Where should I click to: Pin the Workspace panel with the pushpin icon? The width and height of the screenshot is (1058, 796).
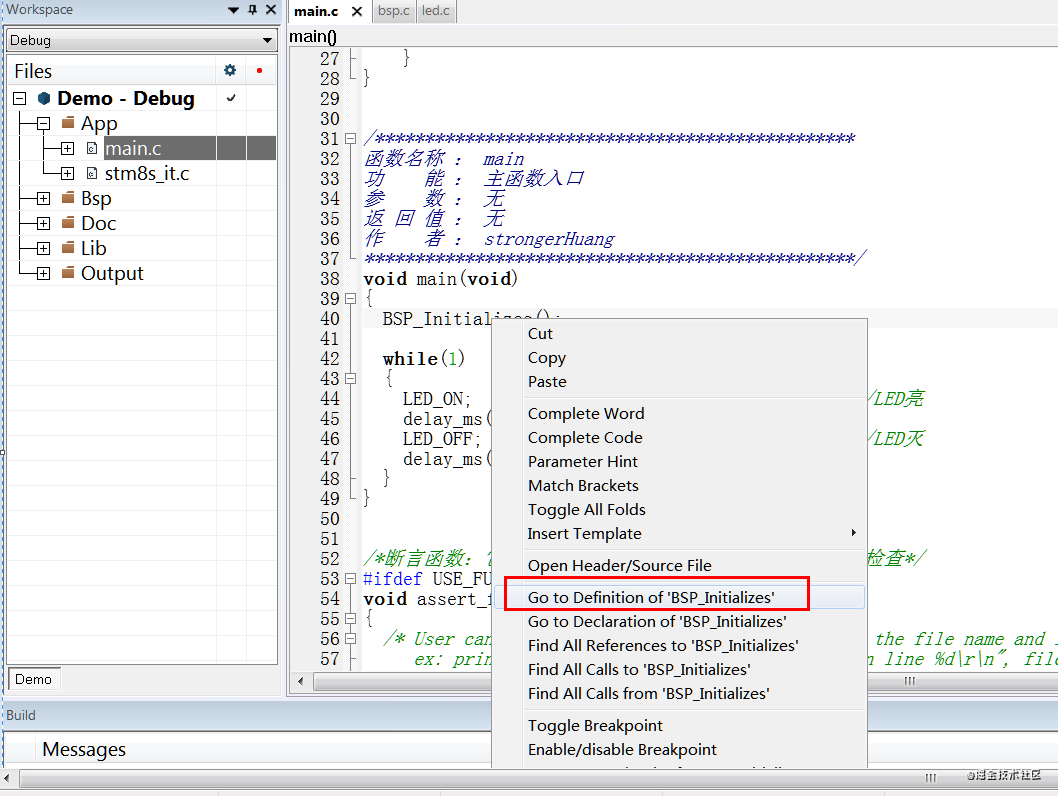click(252, 10)
